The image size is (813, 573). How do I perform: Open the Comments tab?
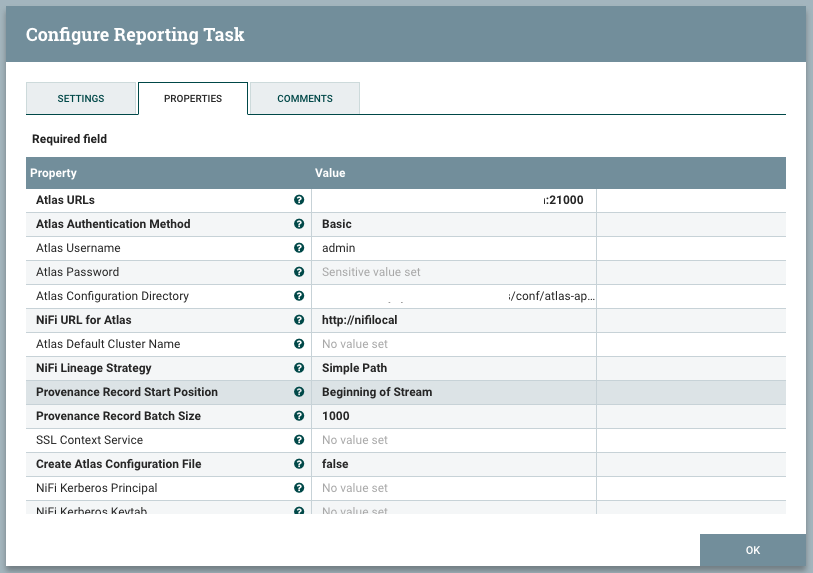coord(305,99)
